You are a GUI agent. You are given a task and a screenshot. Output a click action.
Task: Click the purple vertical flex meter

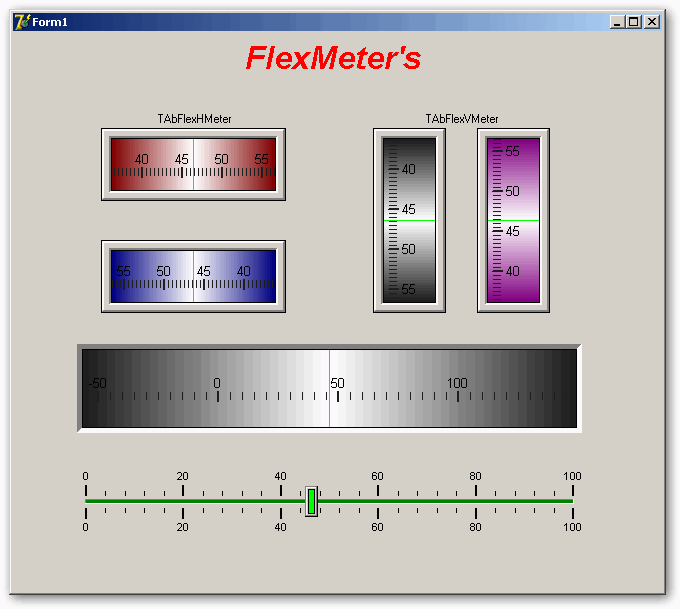tap(513, 220)
